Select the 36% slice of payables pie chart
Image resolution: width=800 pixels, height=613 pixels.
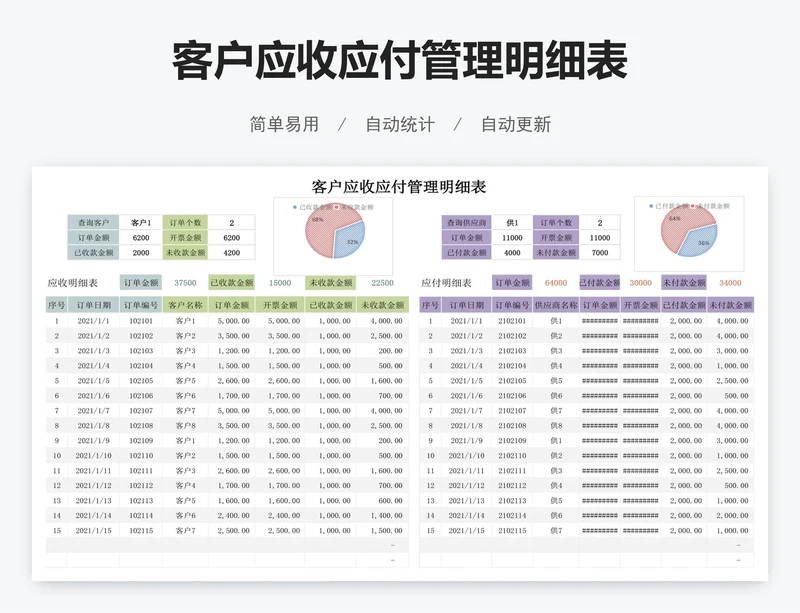click(702, 241)
